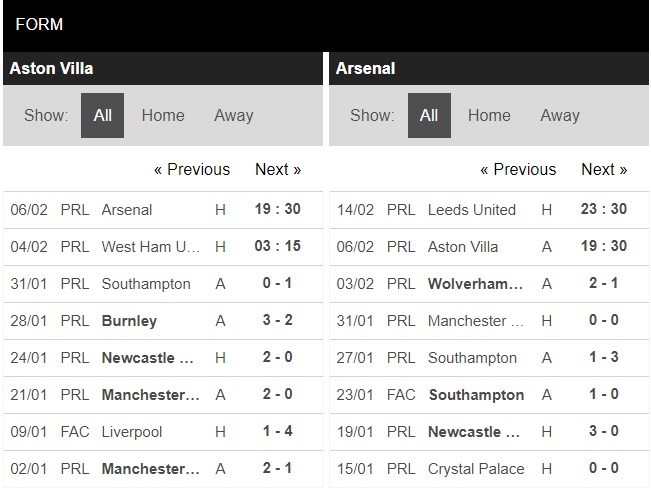This screenshot has width=651, height=488.
Task: Load Next Arsenal fixtures
Action: pos(604,169)
